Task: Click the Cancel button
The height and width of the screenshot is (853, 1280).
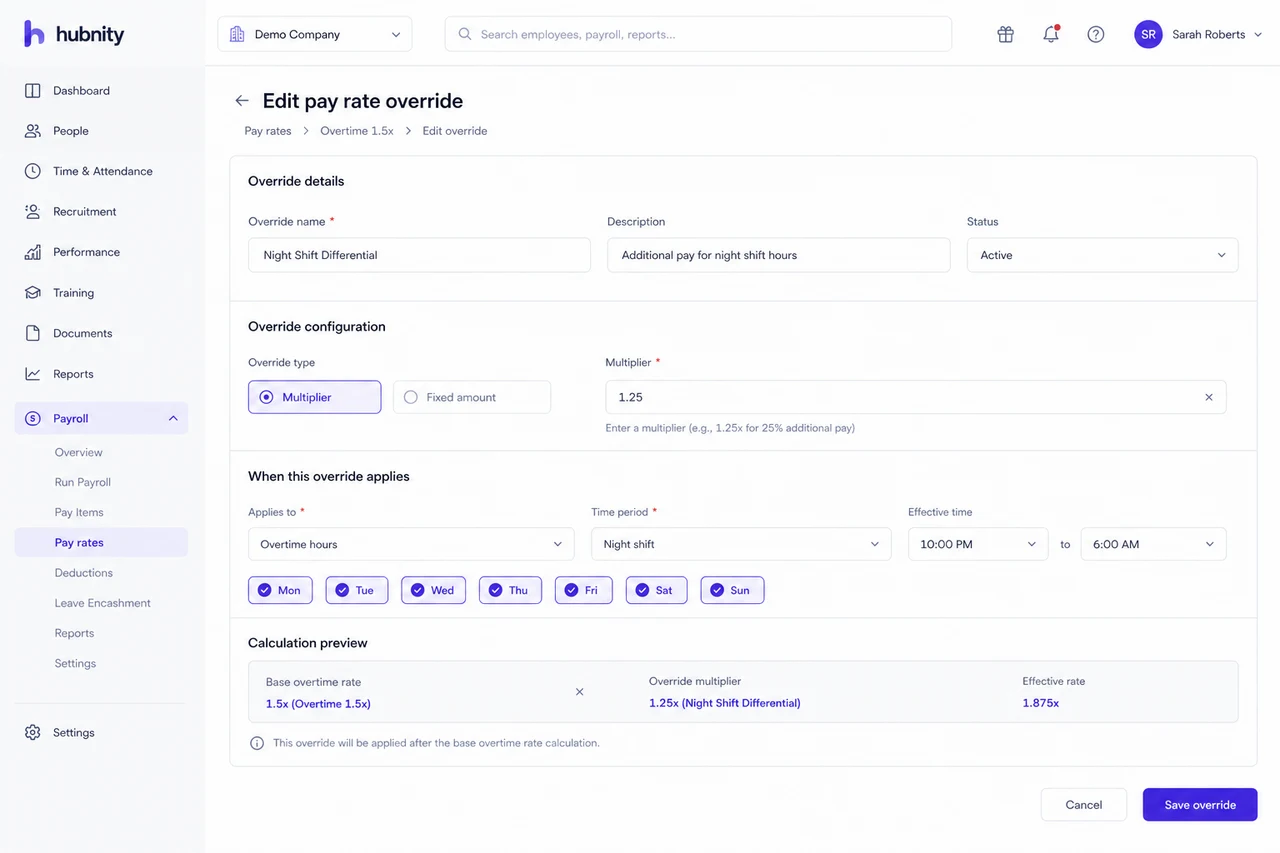Action: point(1084,805)
